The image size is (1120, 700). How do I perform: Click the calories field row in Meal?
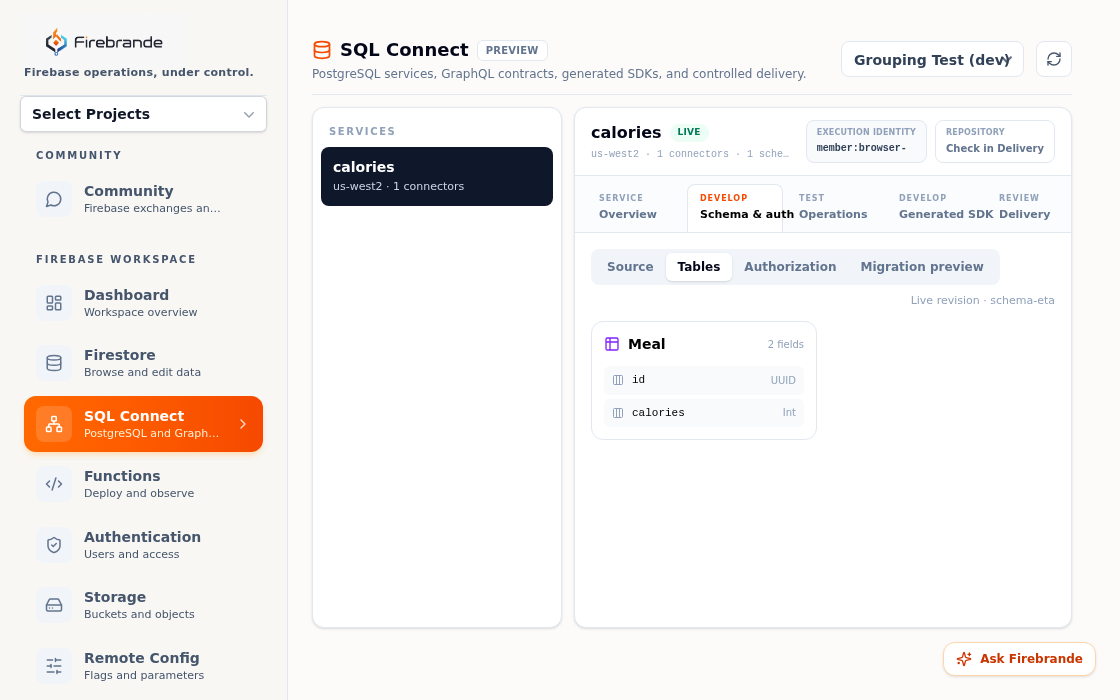(704, 413)
